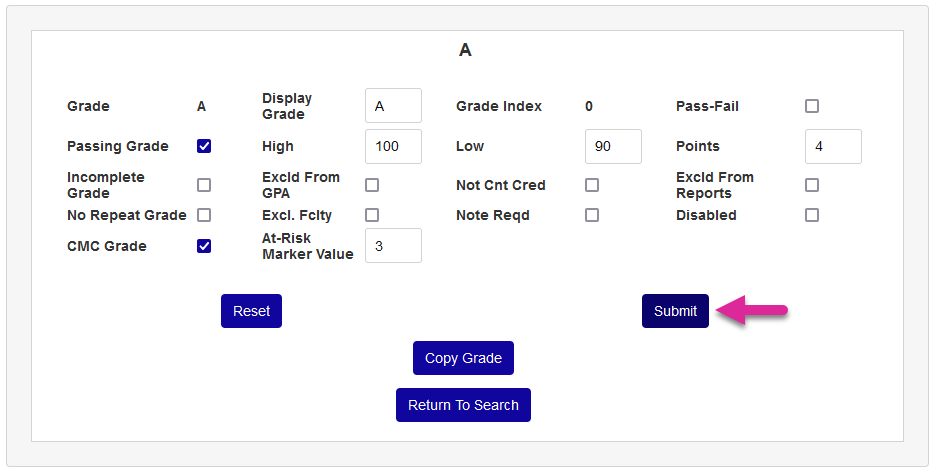The height and width of the screenshot is (472, 936).
Task: Enable the Not Cnt Cred checkbox
Action: (592, 185)
